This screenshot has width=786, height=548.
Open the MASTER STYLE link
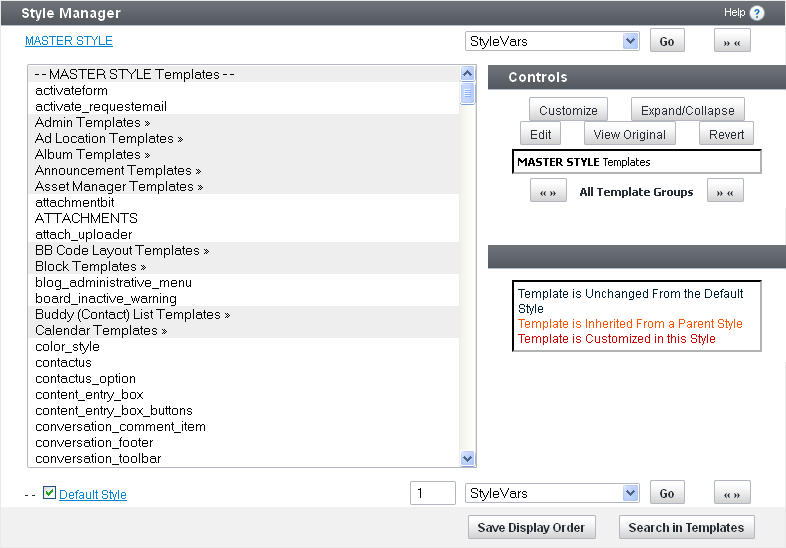click(x=69, y=41)
